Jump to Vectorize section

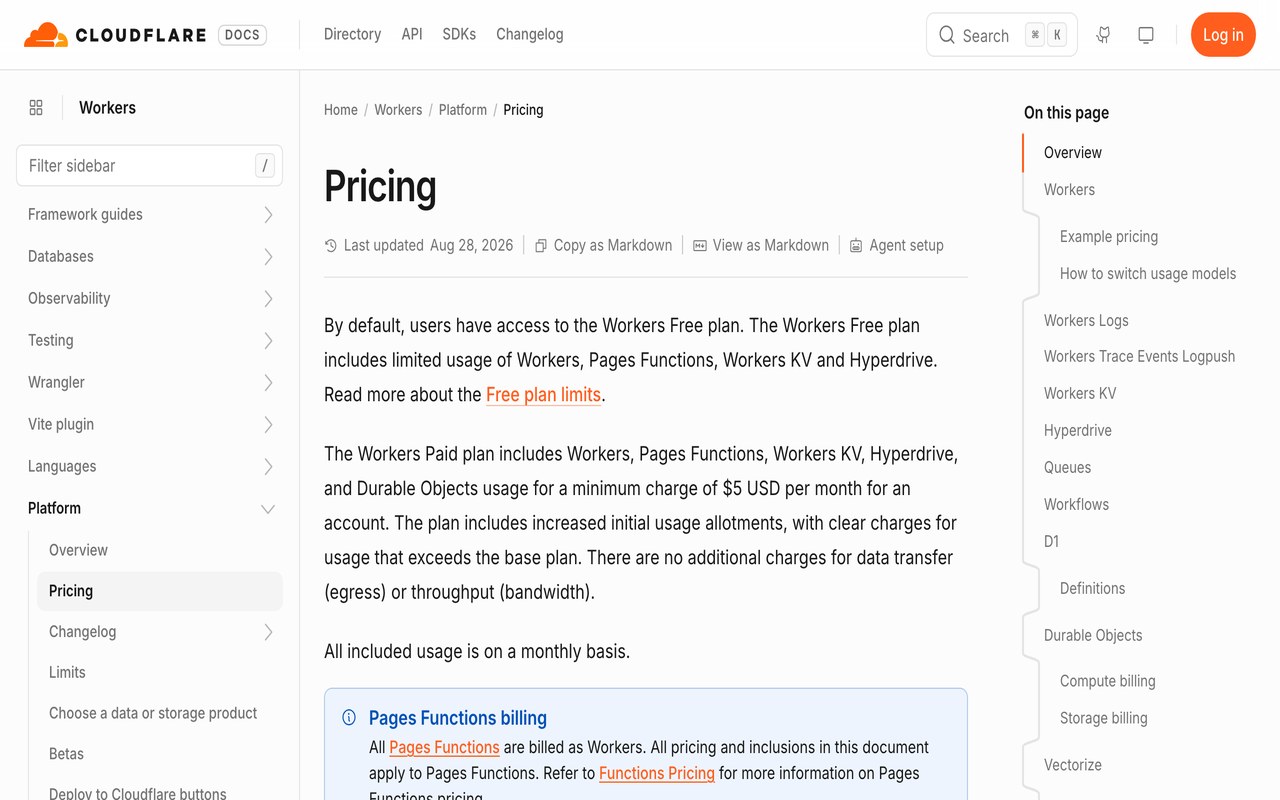point(1073,766)
